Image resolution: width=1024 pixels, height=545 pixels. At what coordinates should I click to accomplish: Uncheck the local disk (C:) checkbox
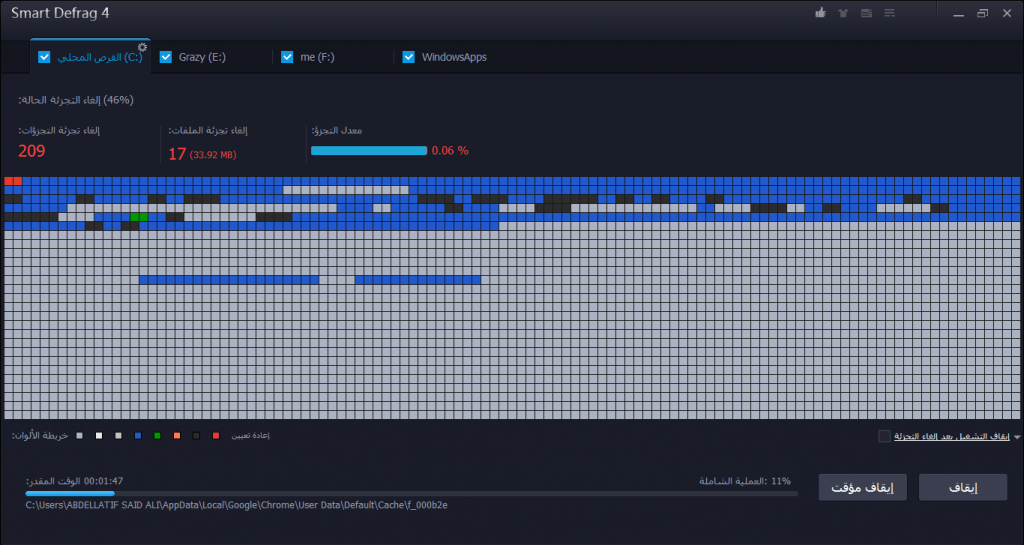pyautogui.click(x=44, y=57)
